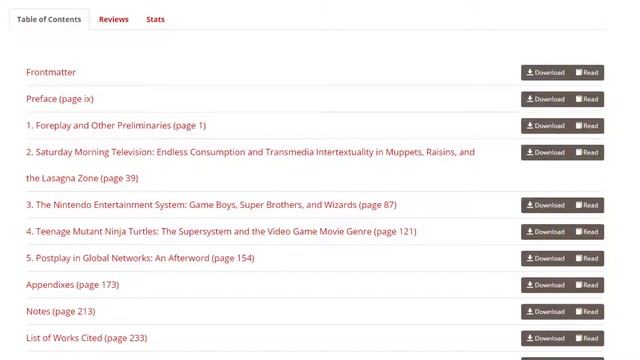
Task: Download chapter 1 Foreplay and Other Preliminaries
Action: click(x=545, y=126)
